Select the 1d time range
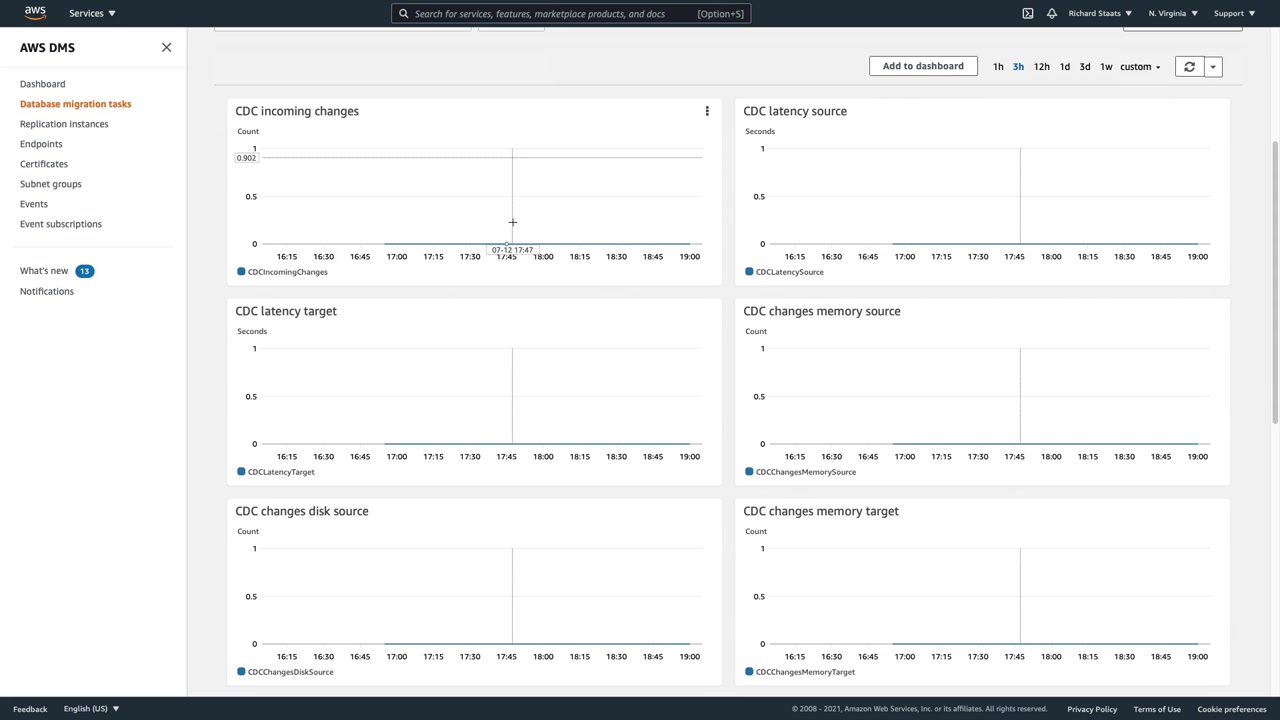This screenshot has width=1280, height=720. pos(1065,67)
